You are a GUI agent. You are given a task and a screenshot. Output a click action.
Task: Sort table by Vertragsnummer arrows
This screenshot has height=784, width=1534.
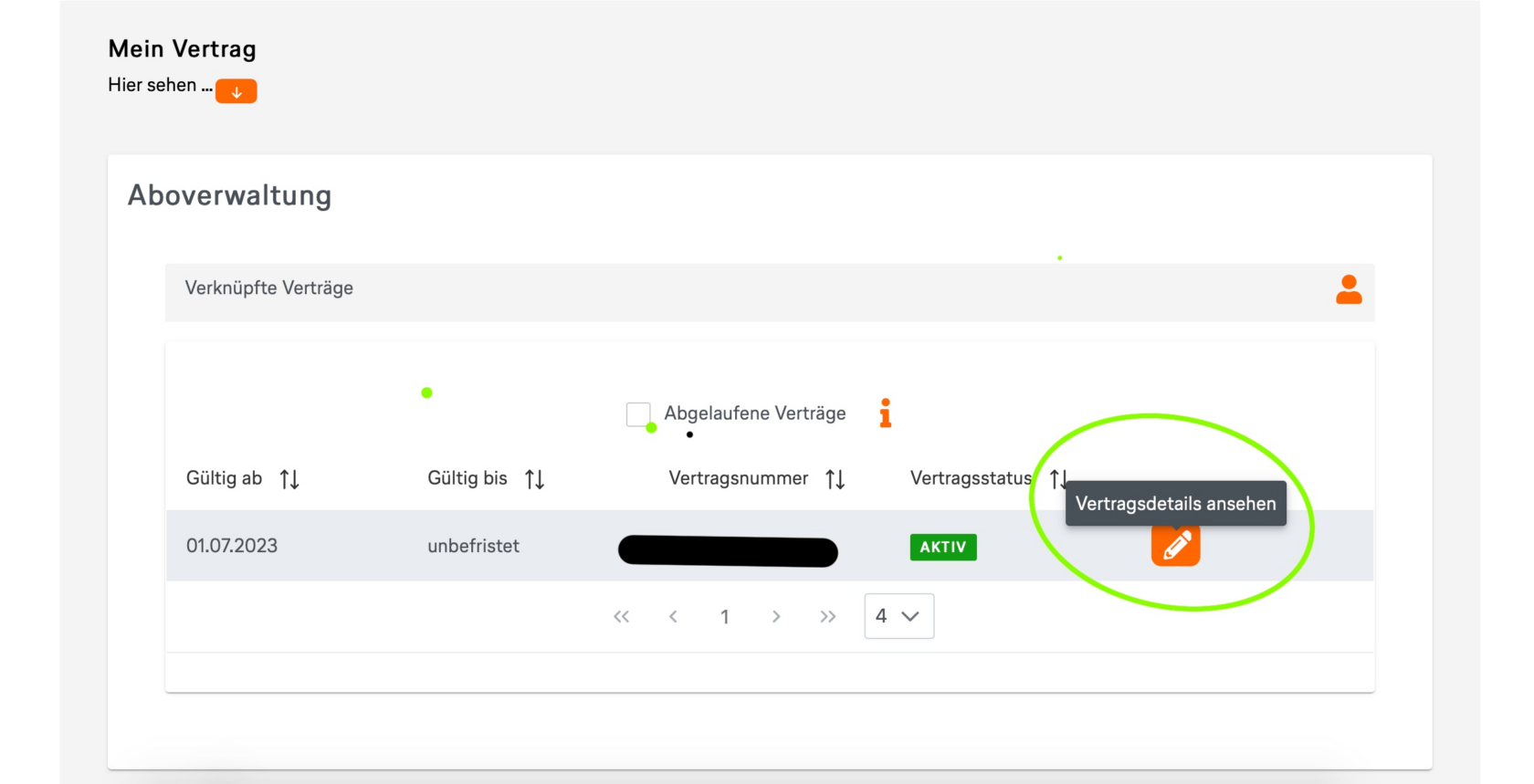coord(835,479)
